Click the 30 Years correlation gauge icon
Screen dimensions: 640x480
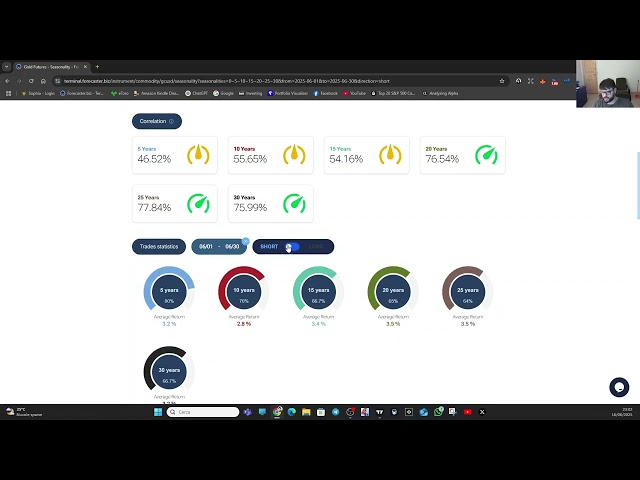pyautogui.click(x=294, y=203)
